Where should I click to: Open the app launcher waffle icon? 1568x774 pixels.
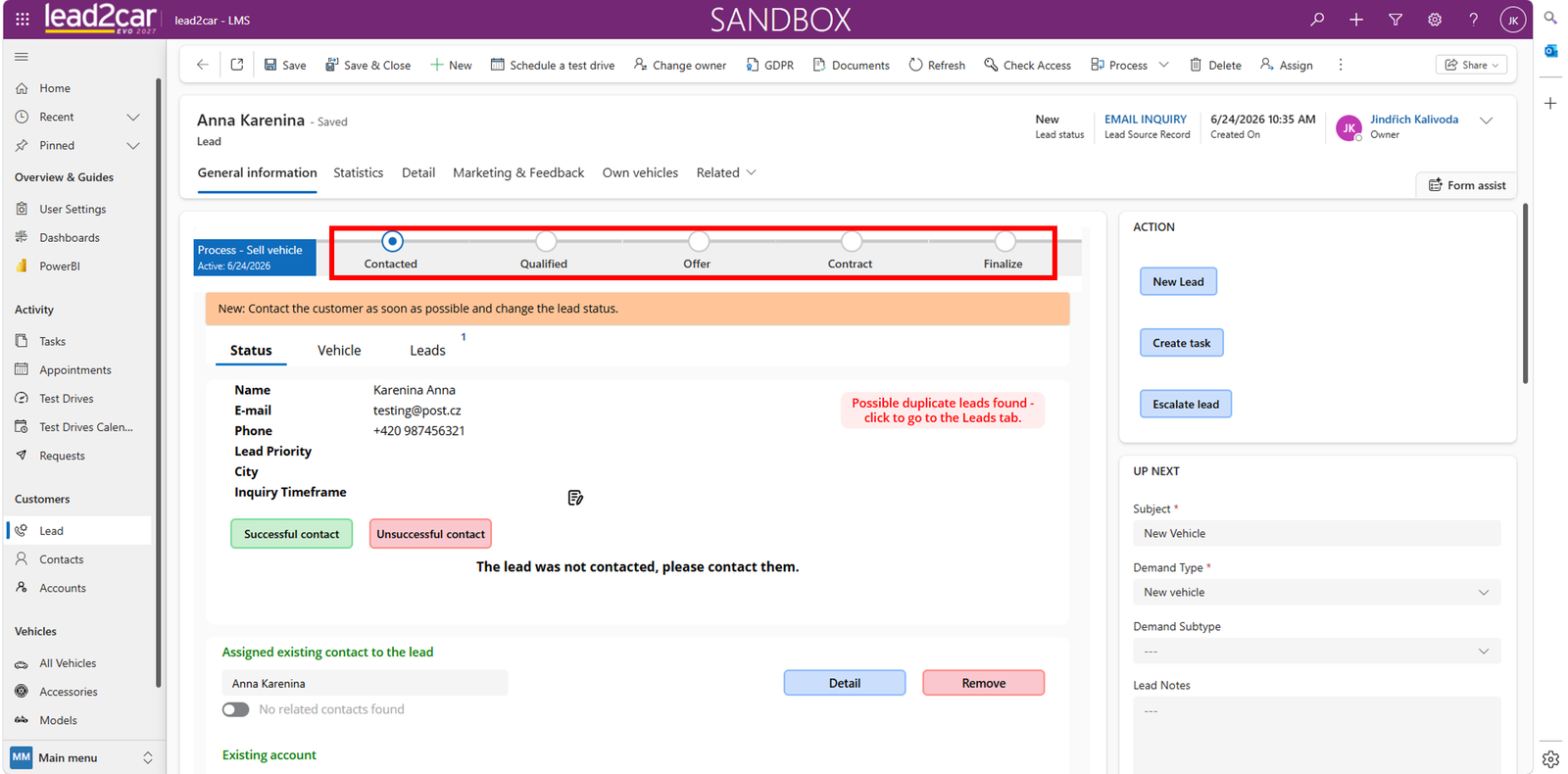[x=23, y=20]
